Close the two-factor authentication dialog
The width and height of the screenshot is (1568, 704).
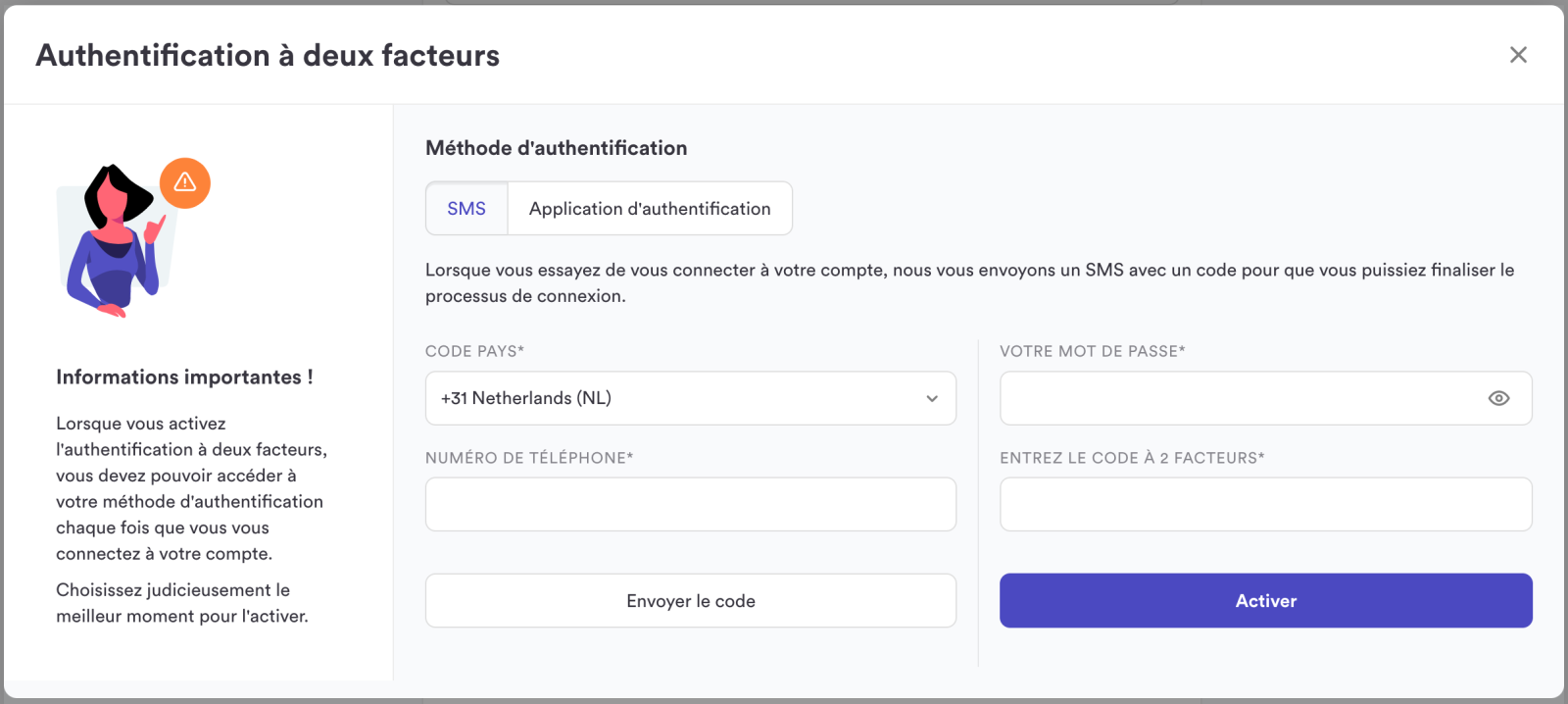[x=1518, y=55]
